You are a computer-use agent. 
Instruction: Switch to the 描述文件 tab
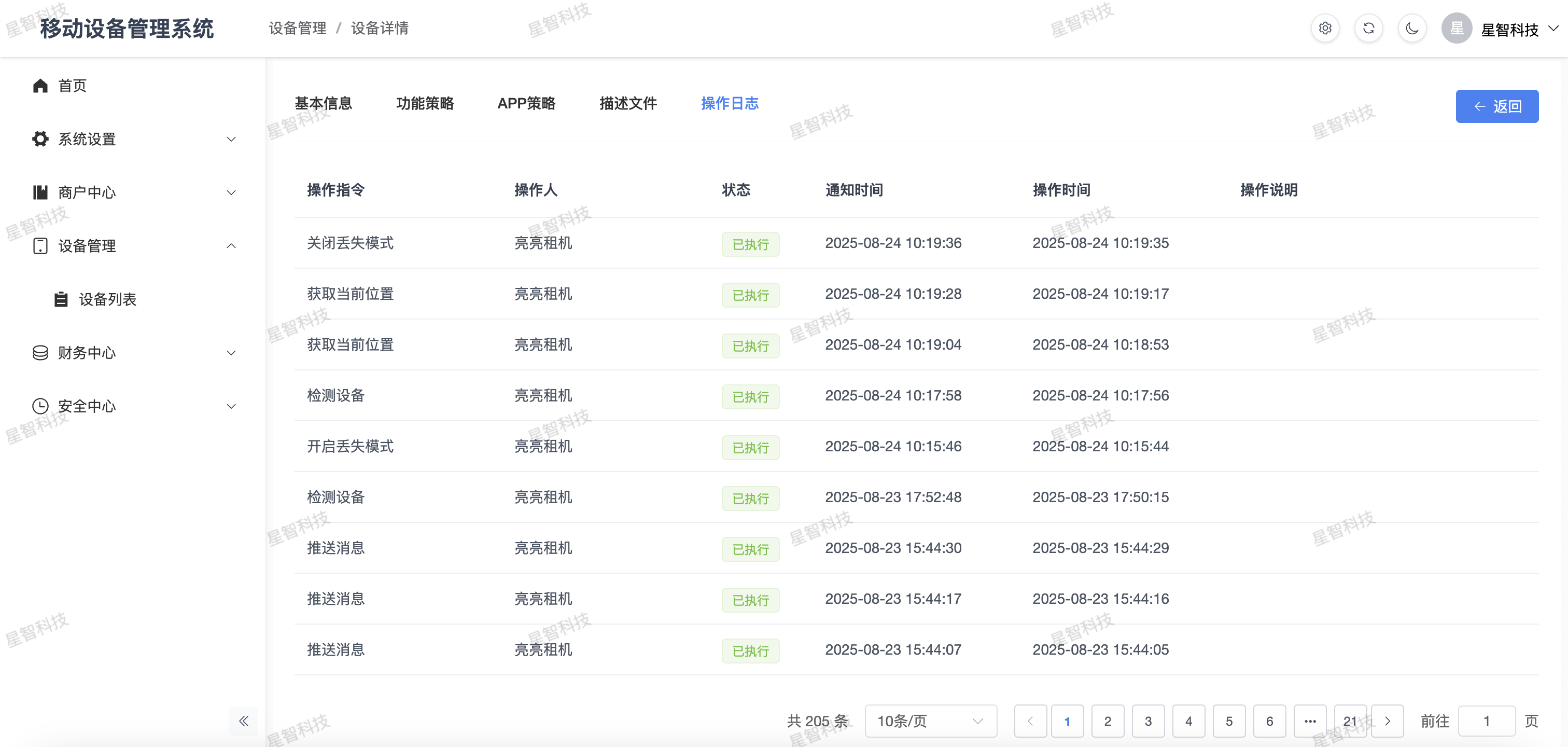tap(628, 104)
